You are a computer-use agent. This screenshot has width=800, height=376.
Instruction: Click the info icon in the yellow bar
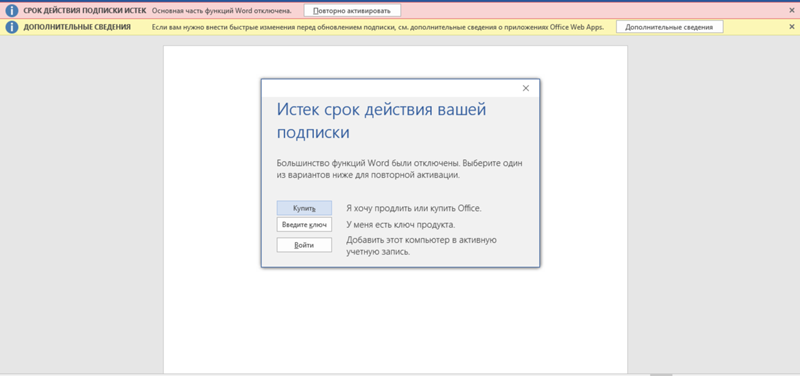[12, 27]
